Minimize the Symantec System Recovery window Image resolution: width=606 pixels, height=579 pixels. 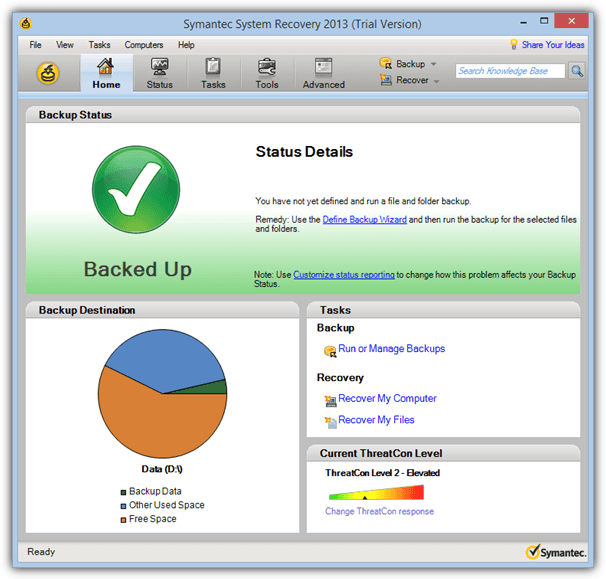523,22
